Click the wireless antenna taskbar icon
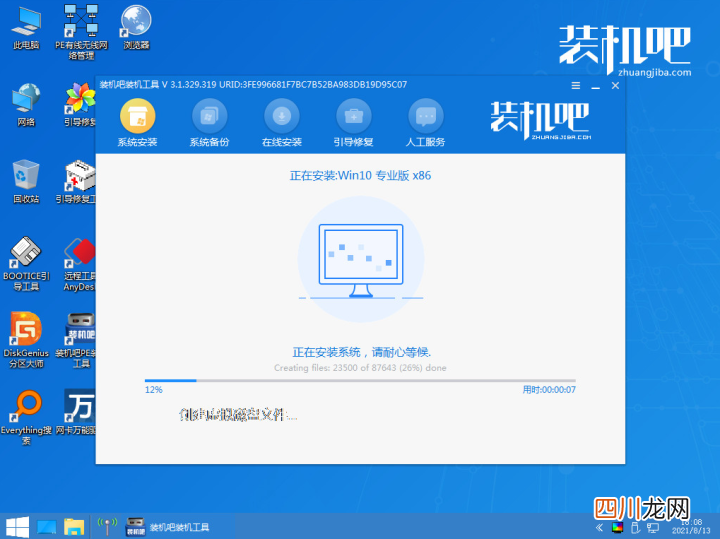The image size is (720, 539). (x=107, y=527)
